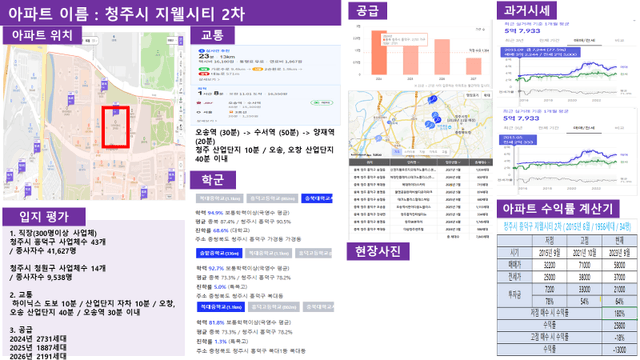Click the topmost blue cluster marker on supply map
Image resolution: width=640 pixels, height=360 pixels.
(432, 98)
